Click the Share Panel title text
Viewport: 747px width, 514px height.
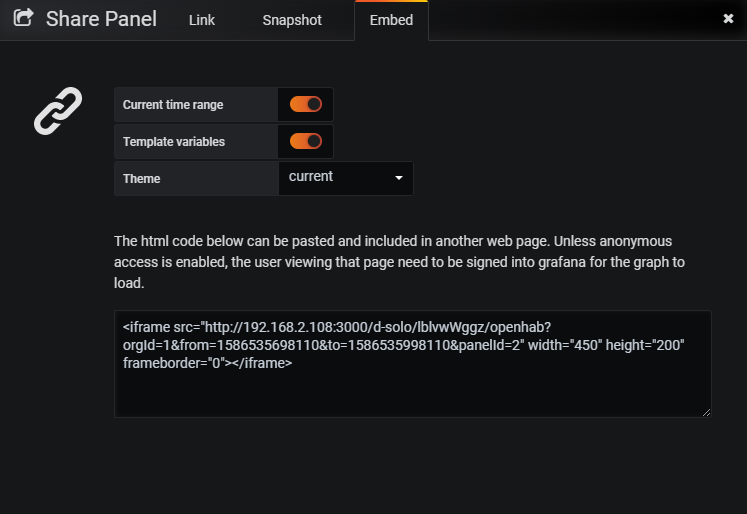[101, 18]
